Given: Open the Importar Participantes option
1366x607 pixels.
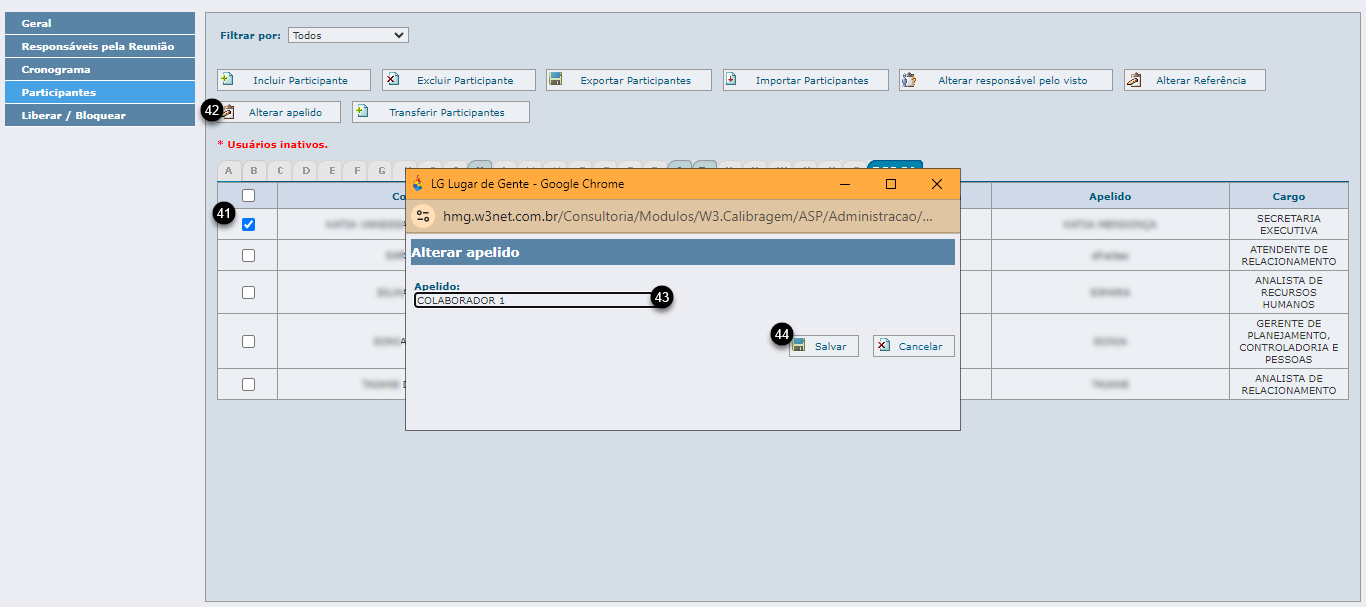Looking at the screenshot, I should (x=806, y=80).
